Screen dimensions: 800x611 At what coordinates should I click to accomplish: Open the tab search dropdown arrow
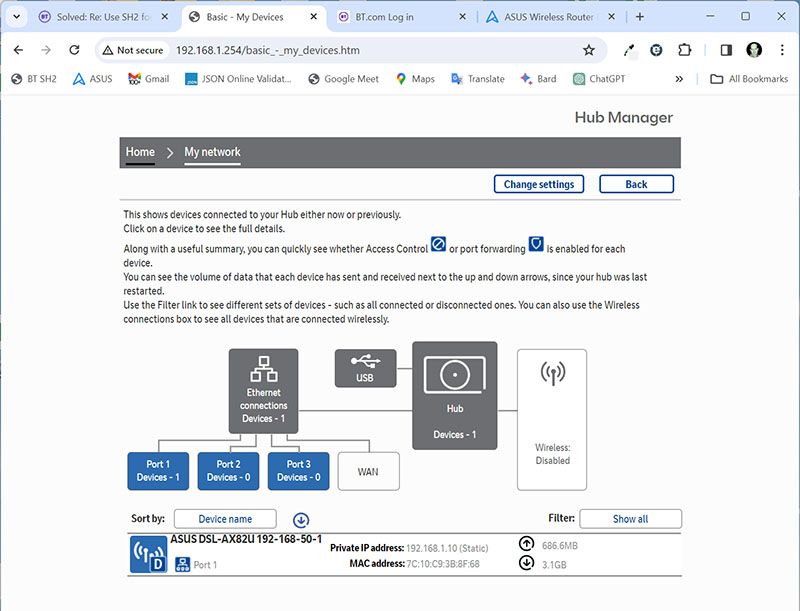(x=16, y=17)
